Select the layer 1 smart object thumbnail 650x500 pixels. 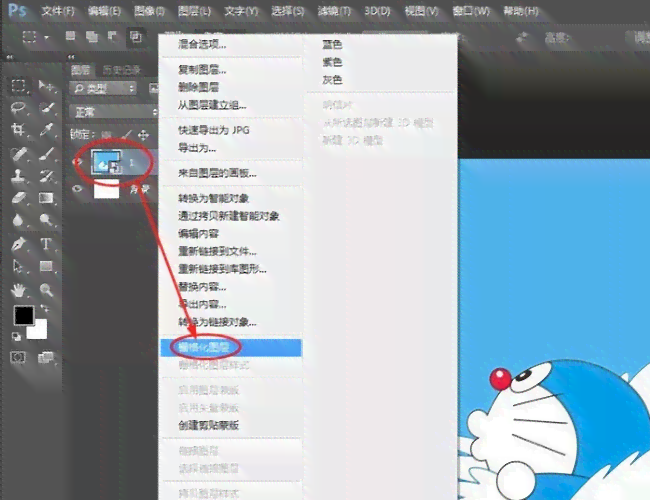pyautogui.click(x=106, y=162)
